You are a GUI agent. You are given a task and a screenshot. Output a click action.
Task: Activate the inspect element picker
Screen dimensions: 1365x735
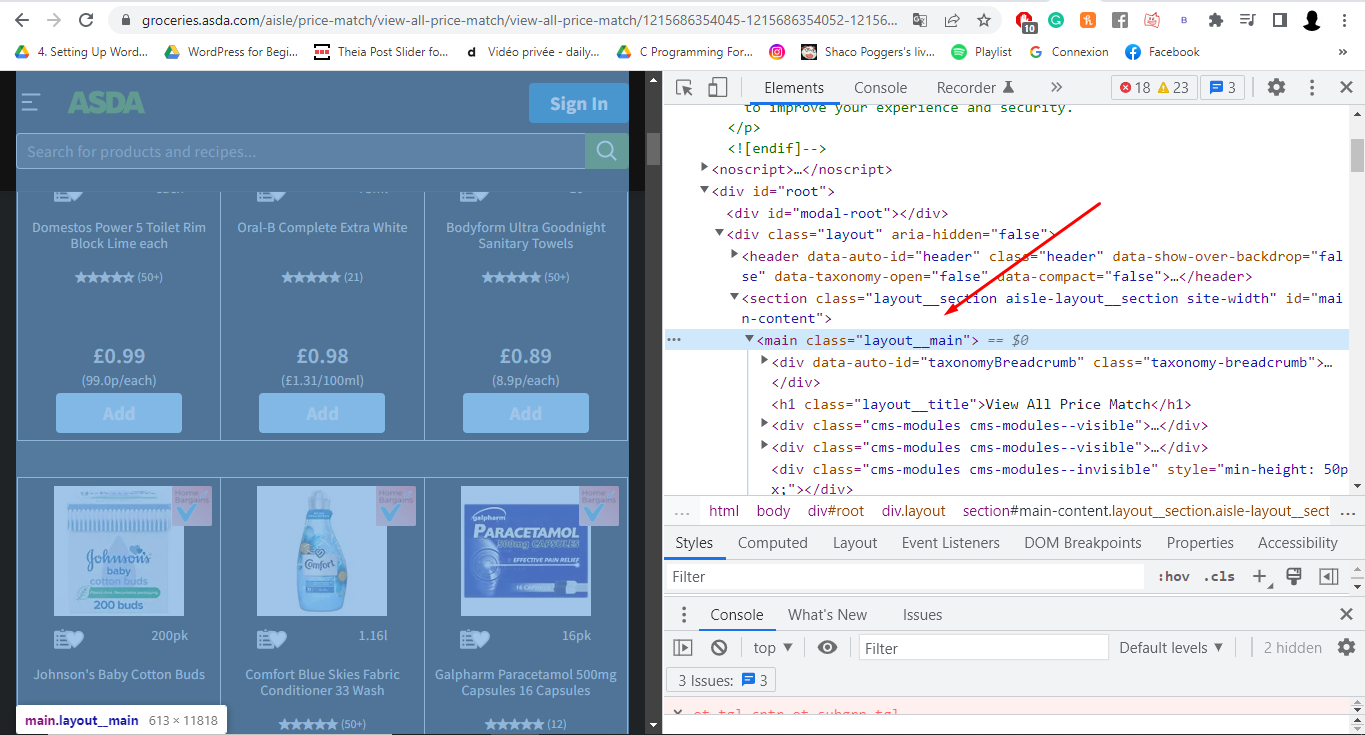click(x=684, y=88)
